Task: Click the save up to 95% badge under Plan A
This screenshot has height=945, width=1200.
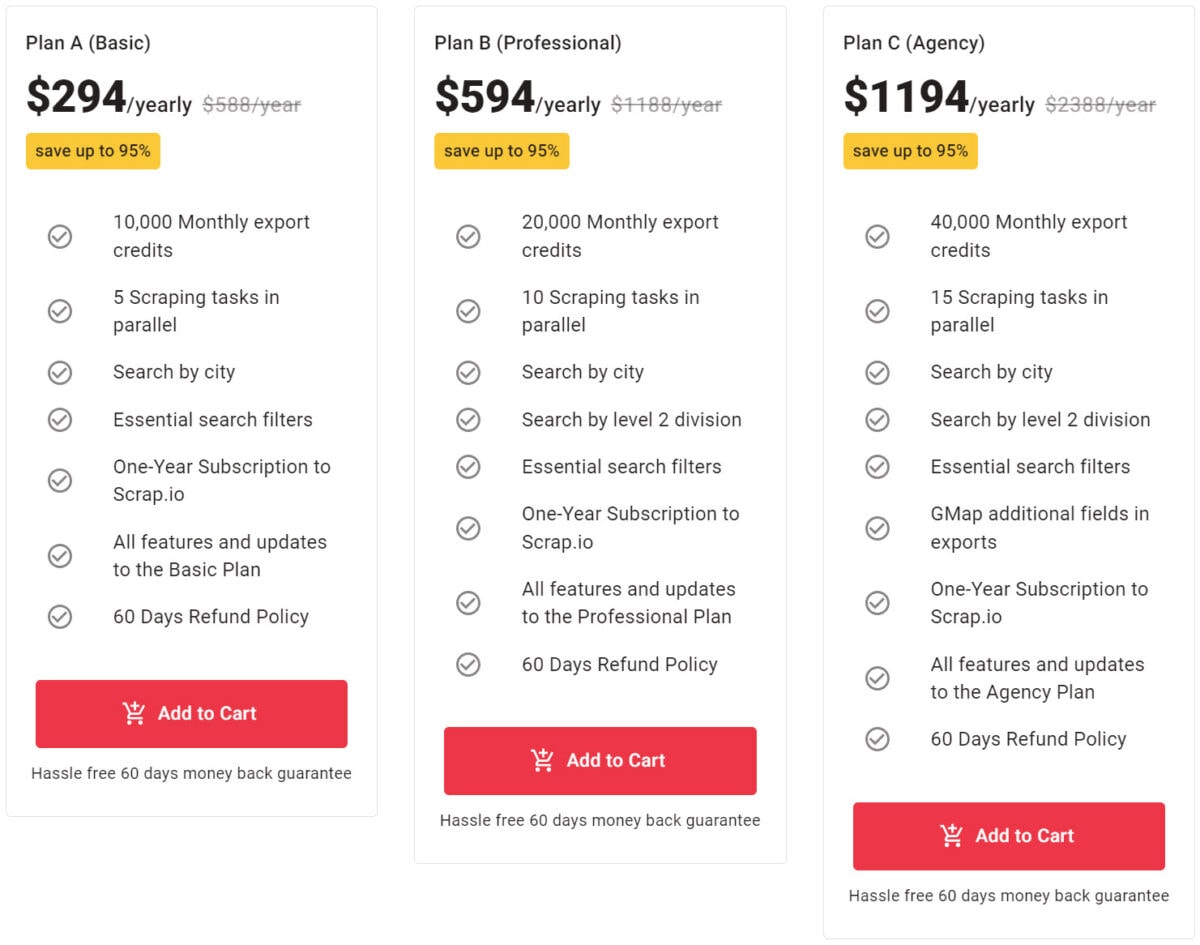Action: point(92,151)
